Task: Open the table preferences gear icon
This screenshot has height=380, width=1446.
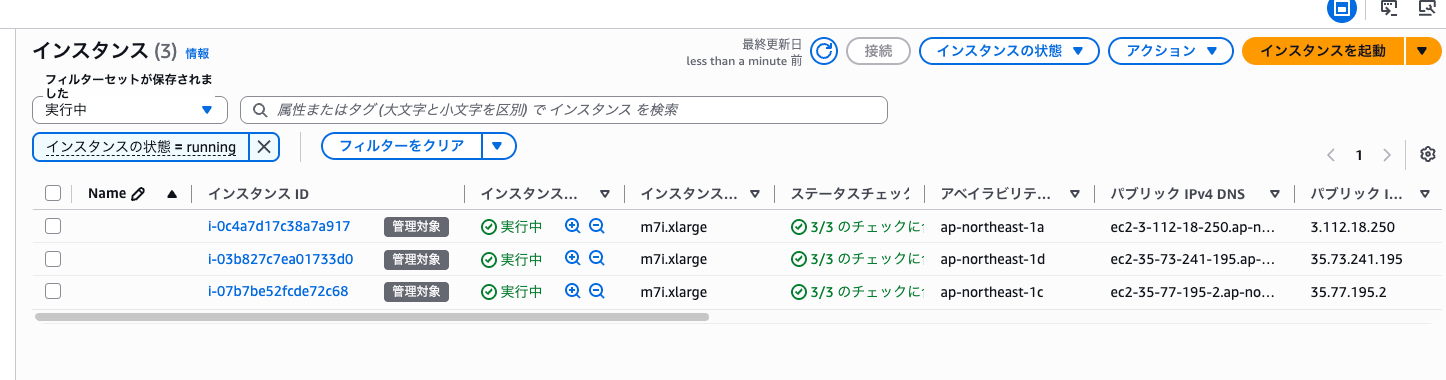Action: click(x=1428, y=154)
